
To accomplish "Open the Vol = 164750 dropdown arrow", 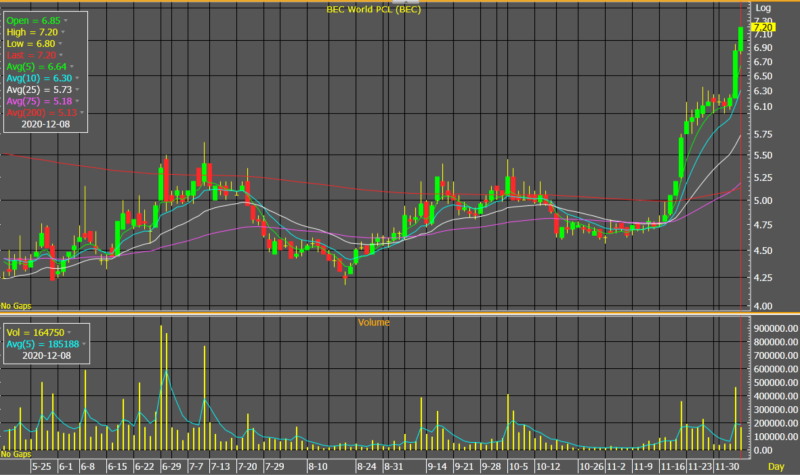I will click(x=69, y=333).
